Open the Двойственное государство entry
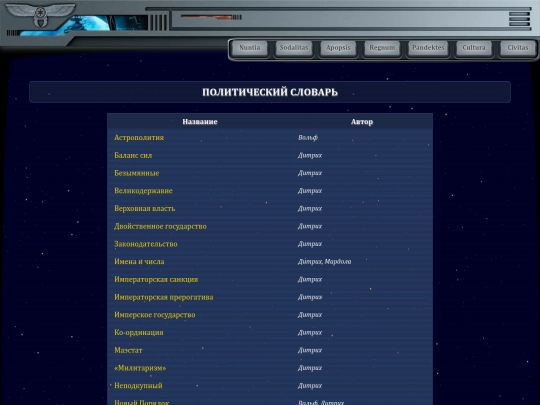This screenshot has height=405, width=540. tap(160, 226)
